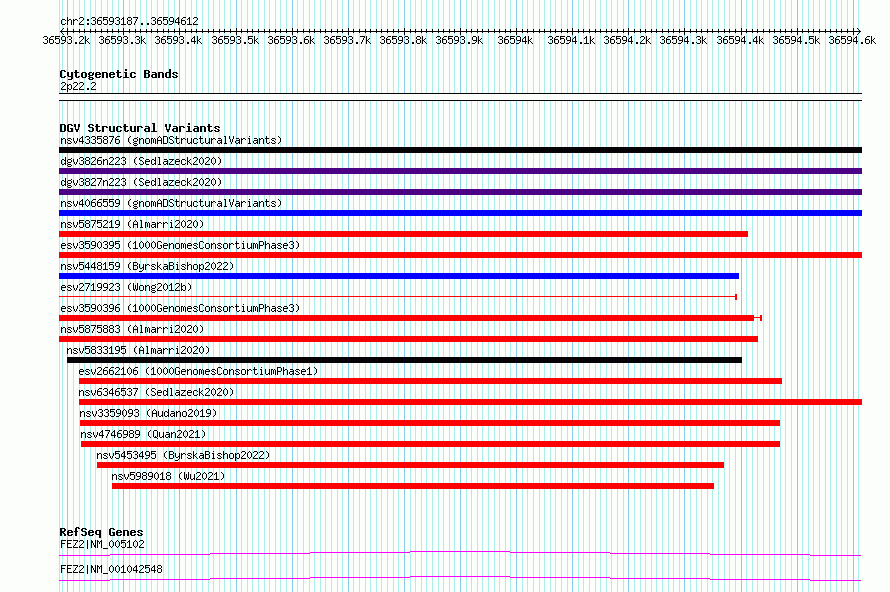Image resolution: width=890 pixels, height=592 pixels.
Task: Open nsv4066559 gnomAD variant label
Action: point(171,203)
